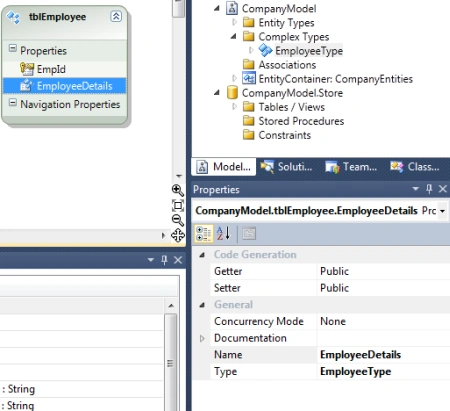Screen dimensions: 450x411
Task: Collapse tblEmployee entity with chevron button
Action: coord(116,16)
